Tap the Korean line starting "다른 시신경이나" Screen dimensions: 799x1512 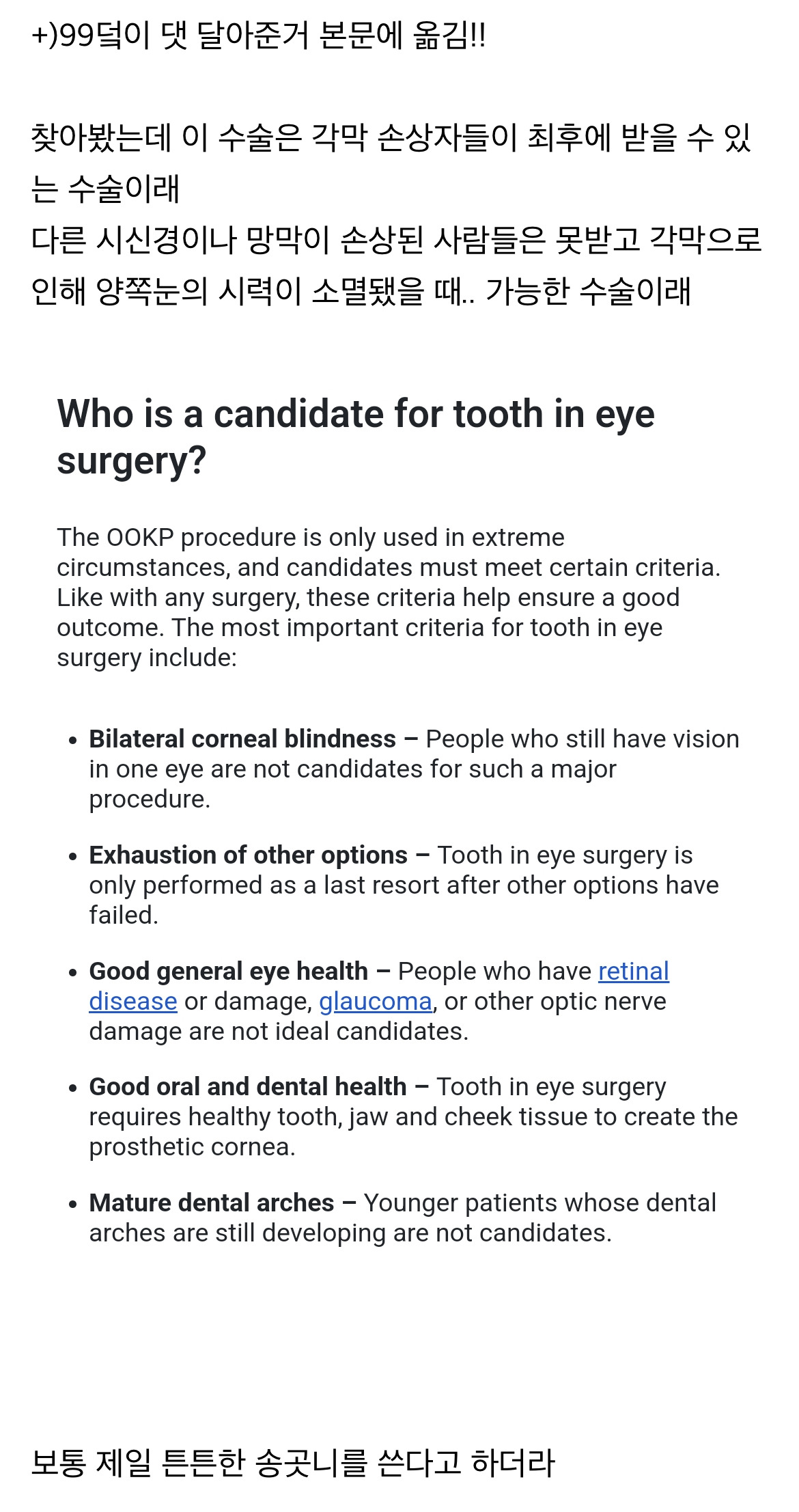(x=396, y=240)
